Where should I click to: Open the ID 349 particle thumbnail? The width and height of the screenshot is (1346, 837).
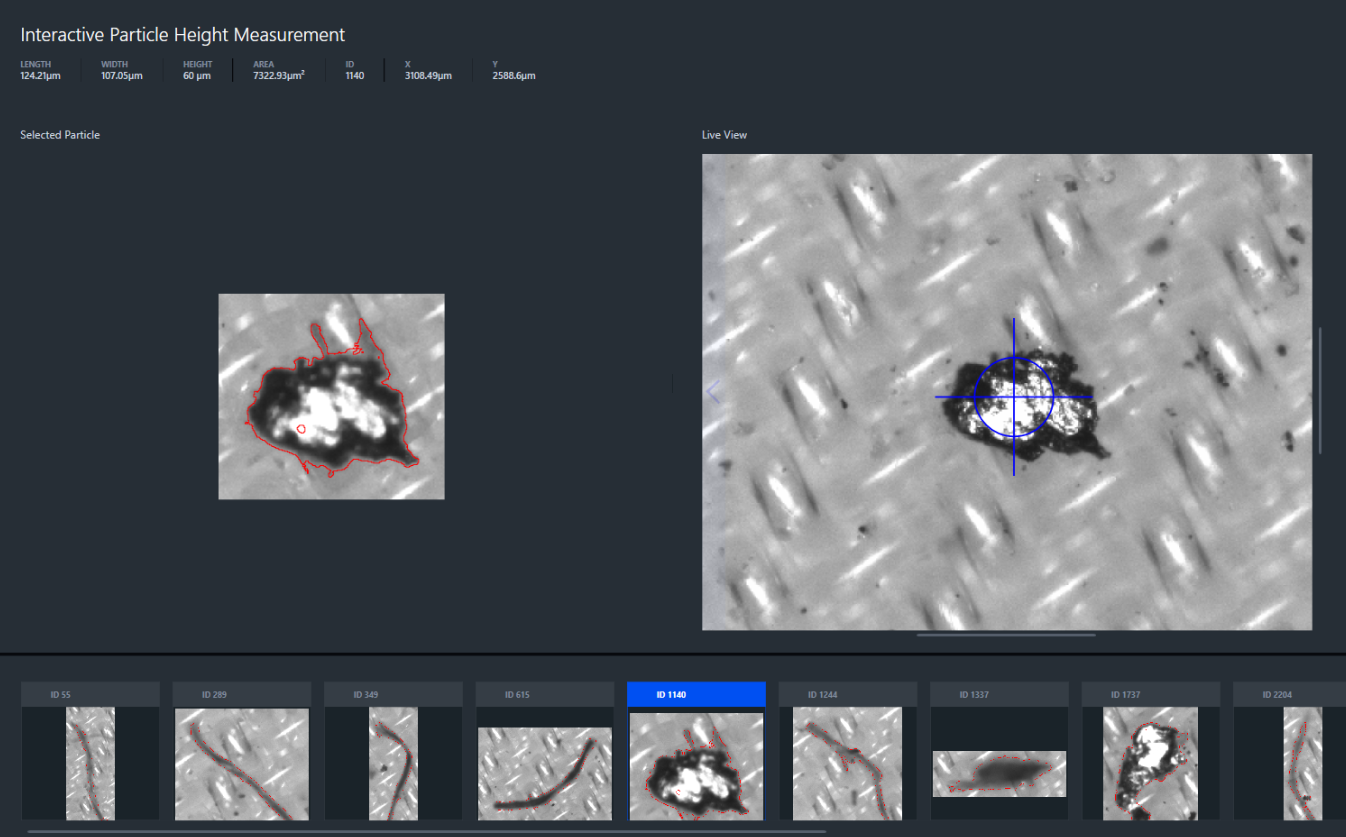[x=393, y=763]
